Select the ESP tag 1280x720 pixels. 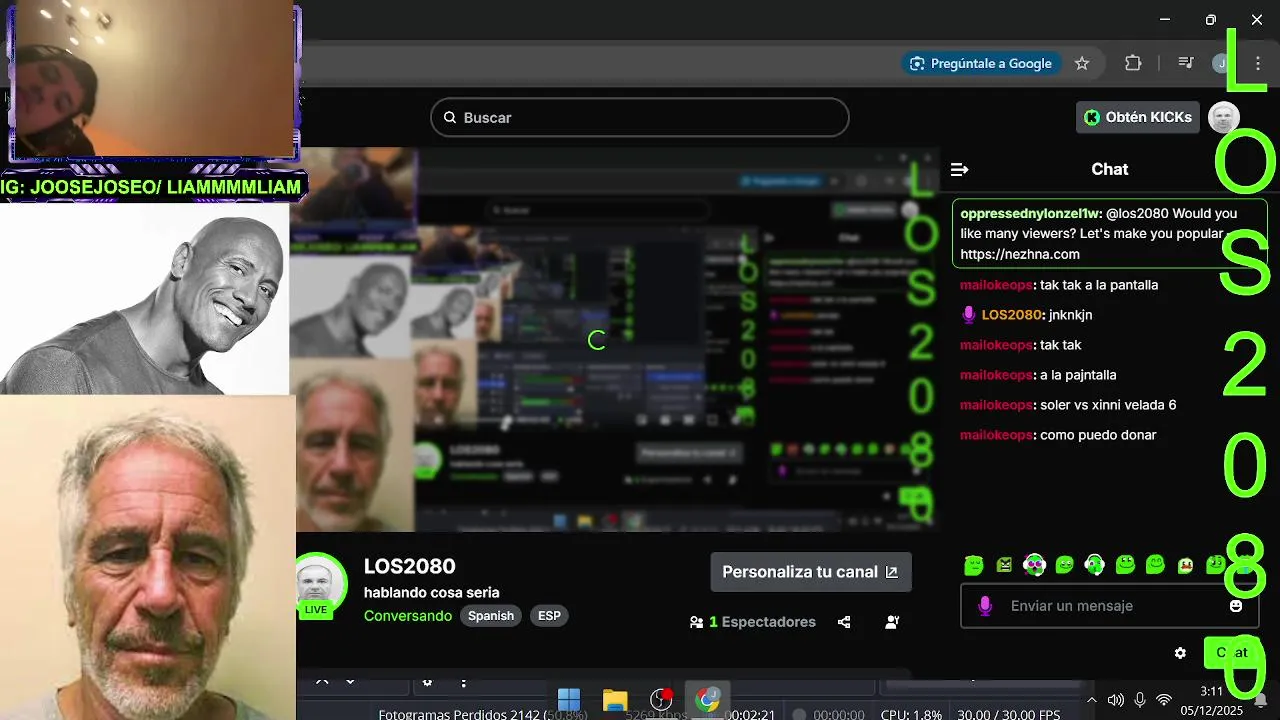pos(549,616)
